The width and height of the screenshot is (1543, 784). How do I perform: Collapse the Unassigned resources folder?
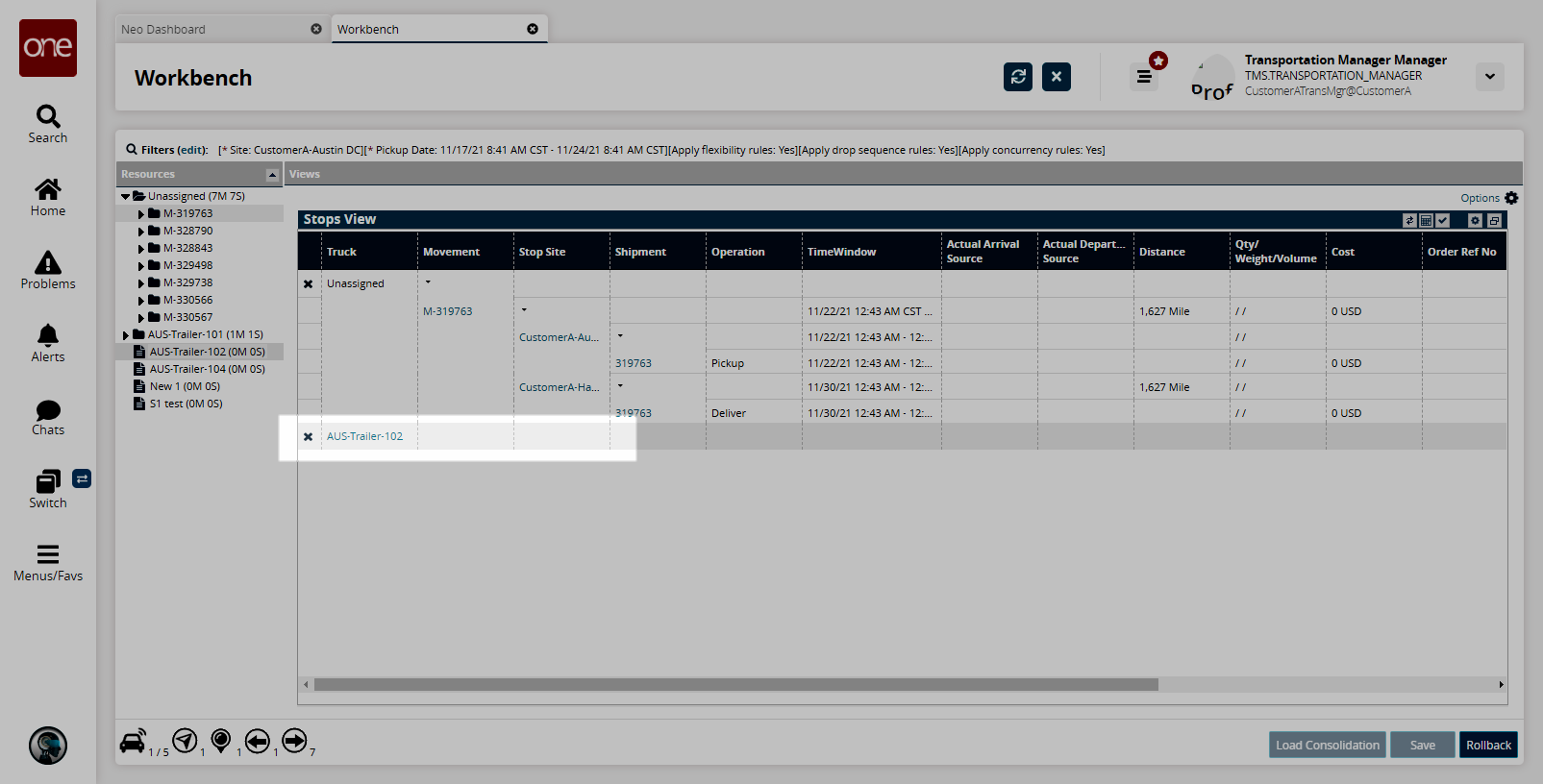tap(125, 196)
